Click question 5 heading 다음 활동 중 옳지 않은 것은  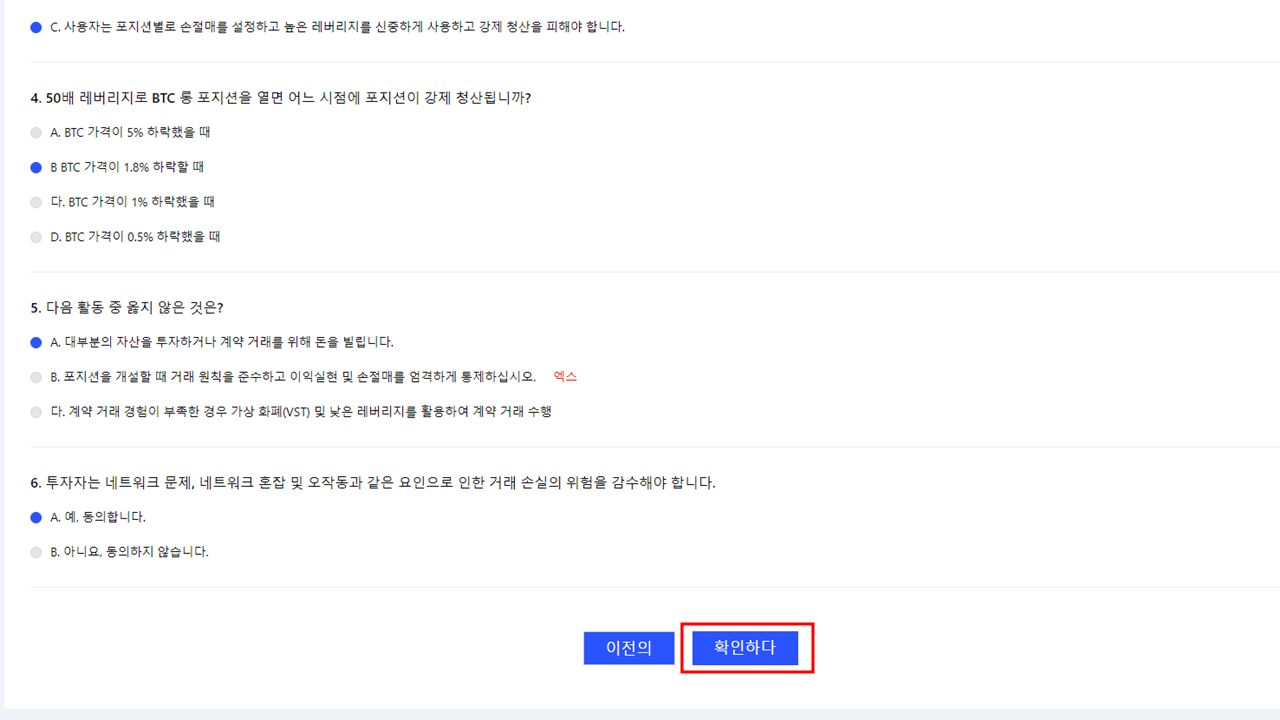coord(127,308)
